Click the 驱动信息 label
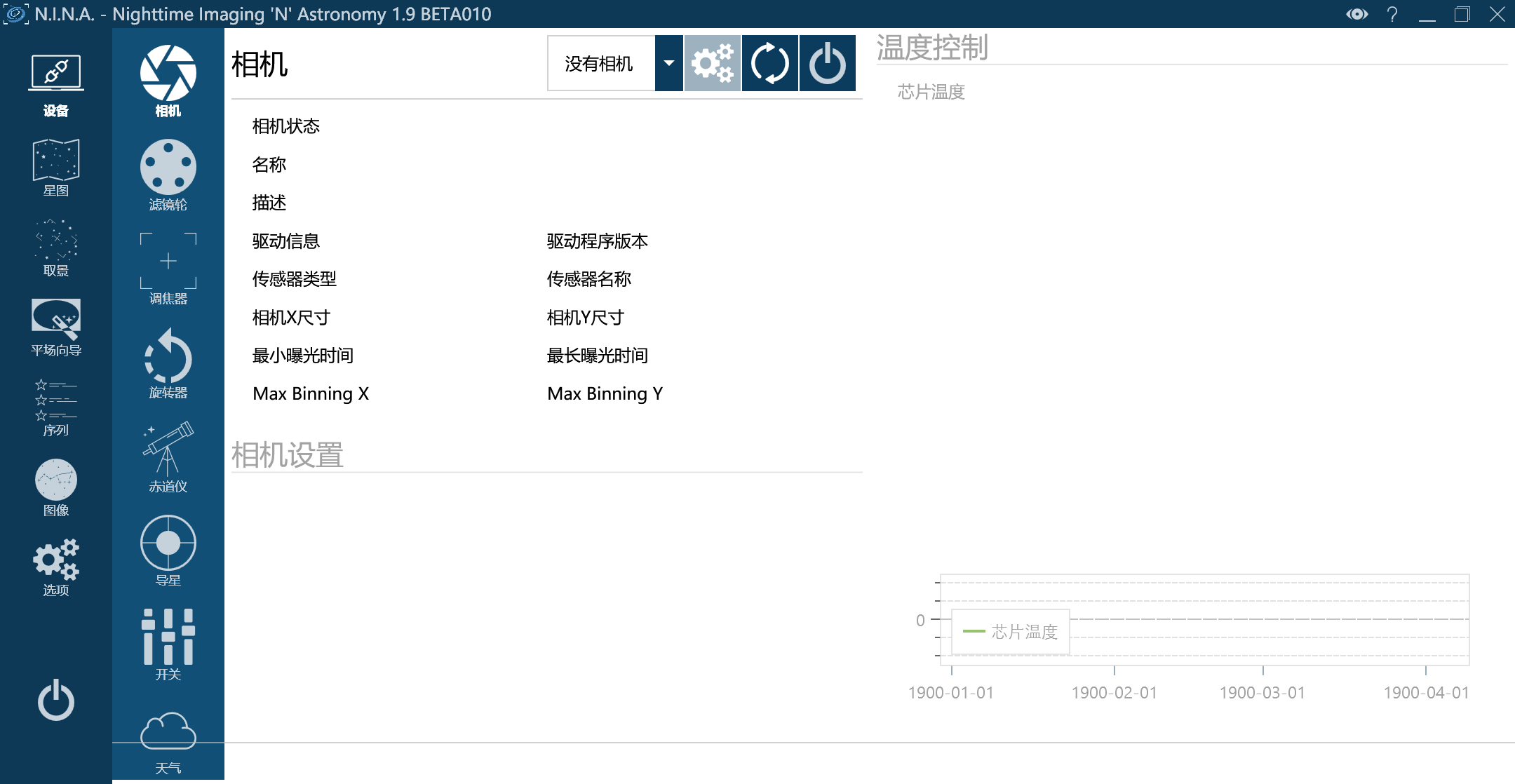Screen dimensions: 1515x784 click(286, 241)
